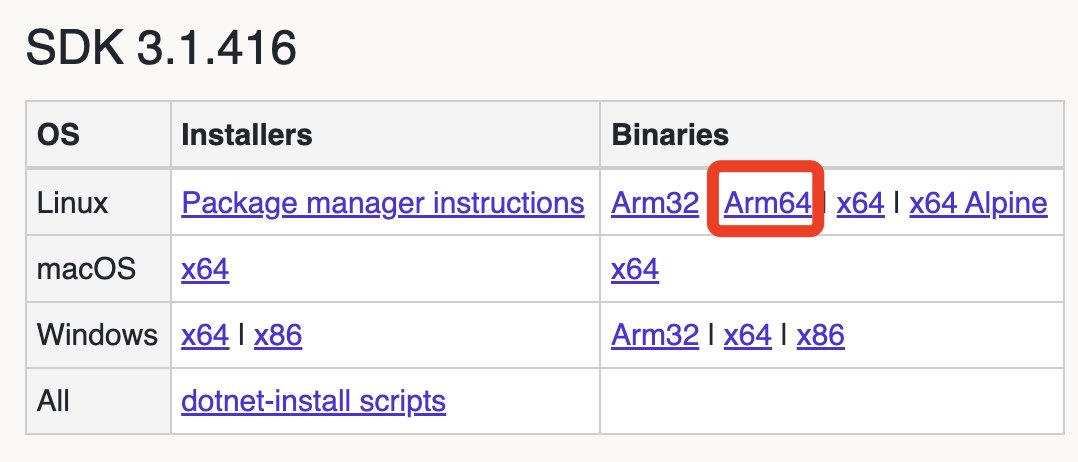Download the Windows x86 binaries
The width and height of the screenshot is (1078, 462).
(820, 336)
